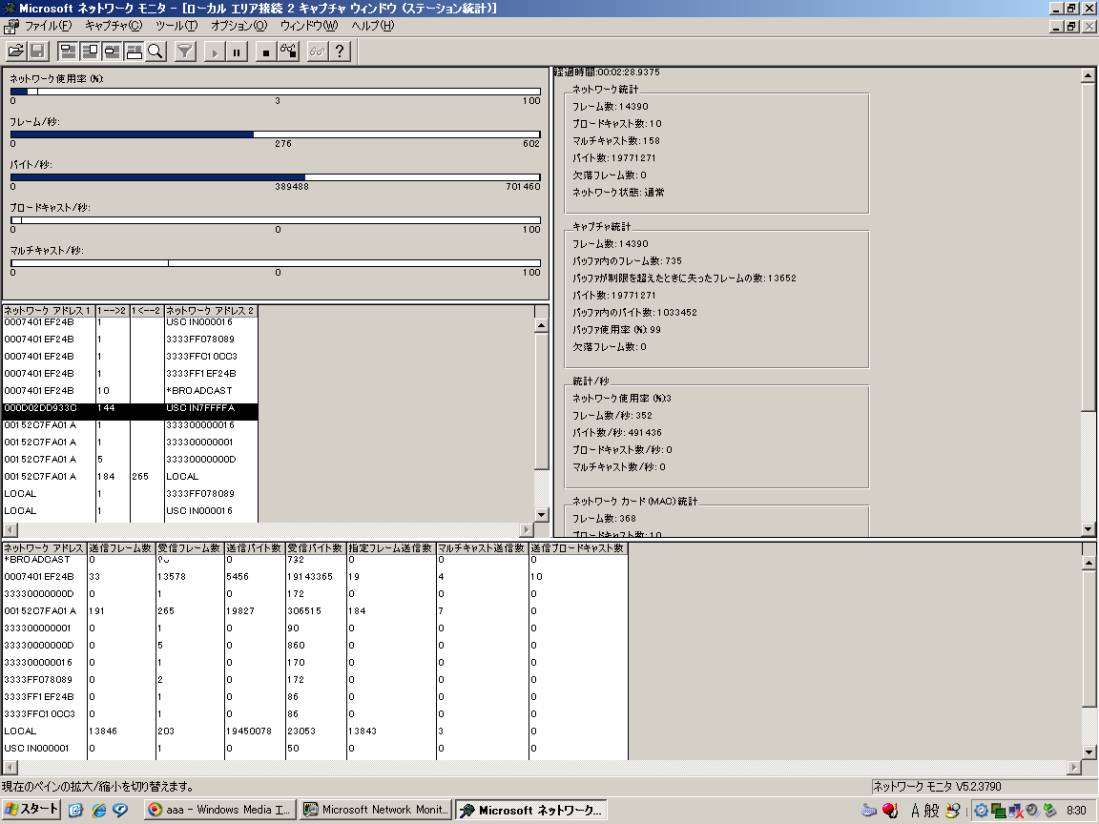This screenshot has height=824, width=1099.
Task: Switch to the aaa - Windows Media taskbar button
Action: click(220, 810)
